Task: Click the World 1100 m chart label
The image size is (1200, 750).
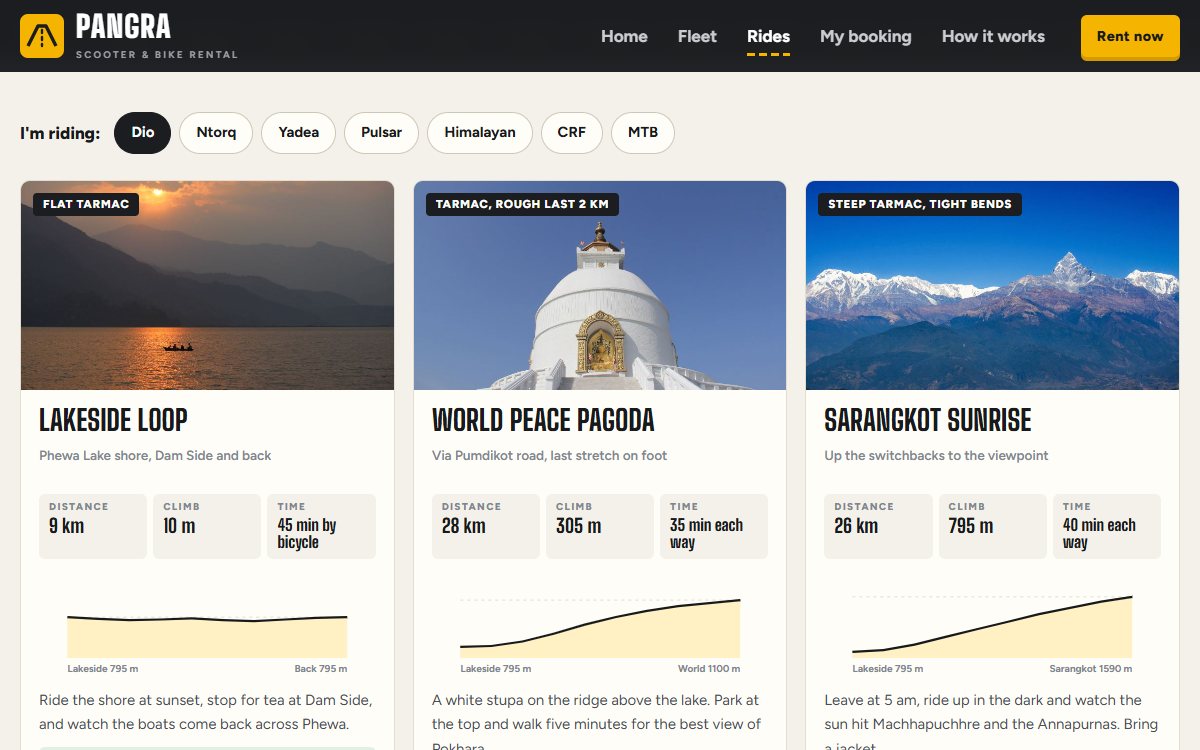Action: (709, 669)
